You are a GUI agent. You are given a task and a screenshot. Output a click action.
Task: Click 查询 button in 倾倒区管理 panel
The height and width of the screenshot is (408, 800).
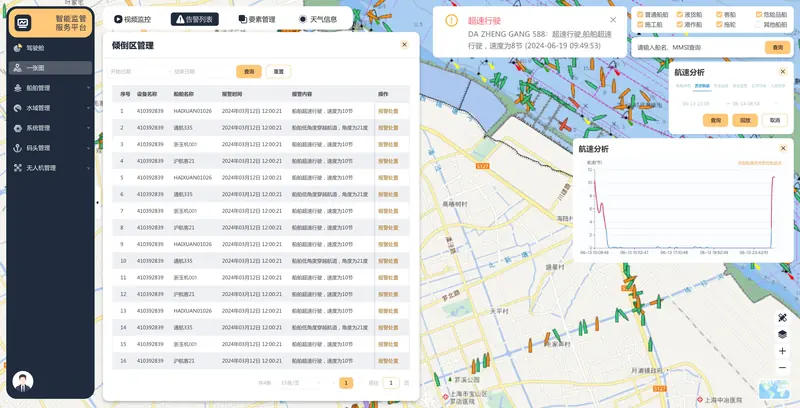pyautogui.click(x=249, y=71)
